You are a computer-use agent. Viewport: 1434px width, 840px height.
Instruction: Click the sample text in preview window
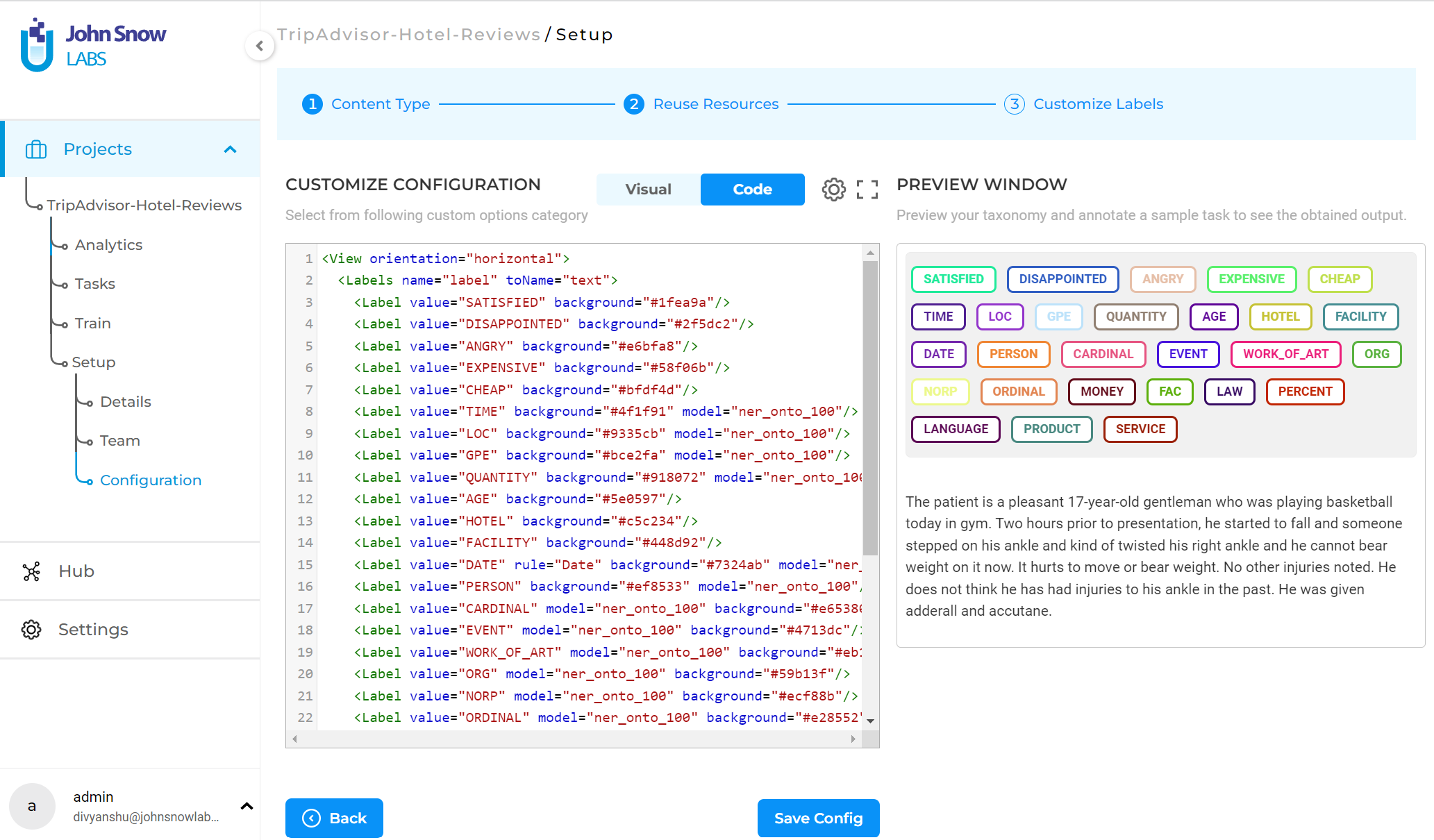[x=1154, y=556]
